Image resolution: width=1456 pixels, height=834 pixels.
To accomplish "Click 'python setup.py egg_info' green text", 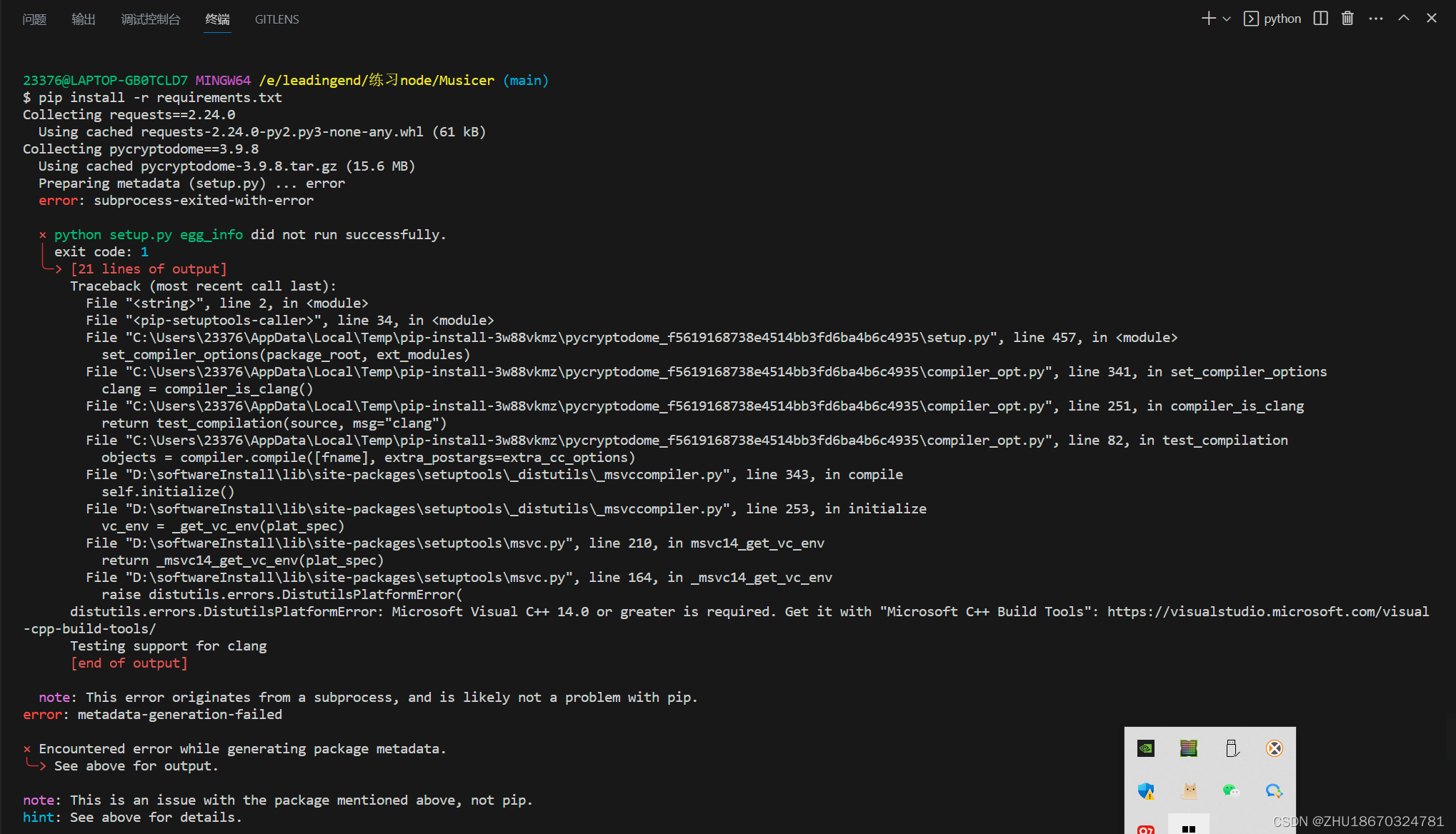I will (149, 235).
